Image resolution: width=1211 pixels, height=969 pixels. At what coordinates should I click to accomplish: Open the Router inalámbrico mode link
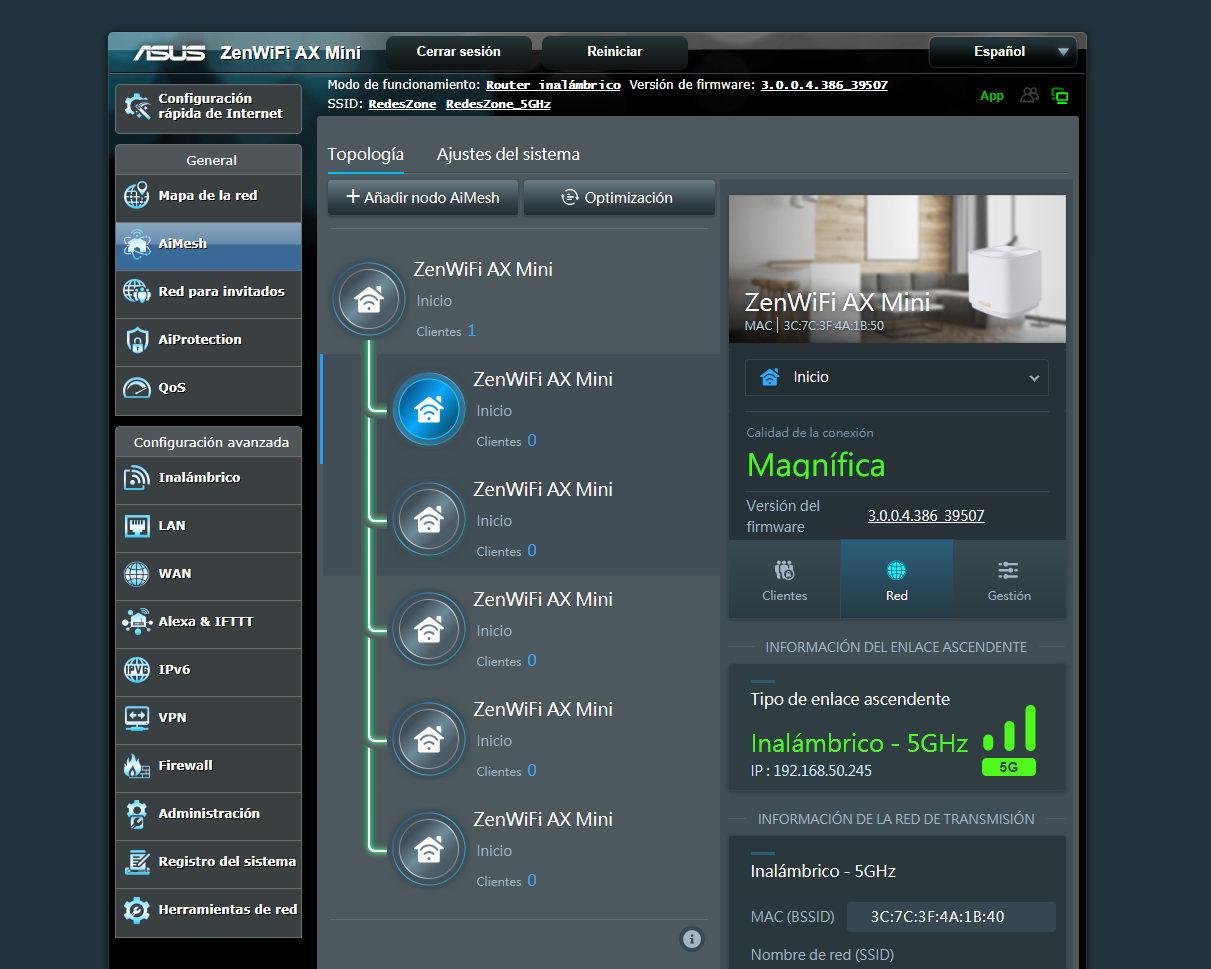click(553, 85)
